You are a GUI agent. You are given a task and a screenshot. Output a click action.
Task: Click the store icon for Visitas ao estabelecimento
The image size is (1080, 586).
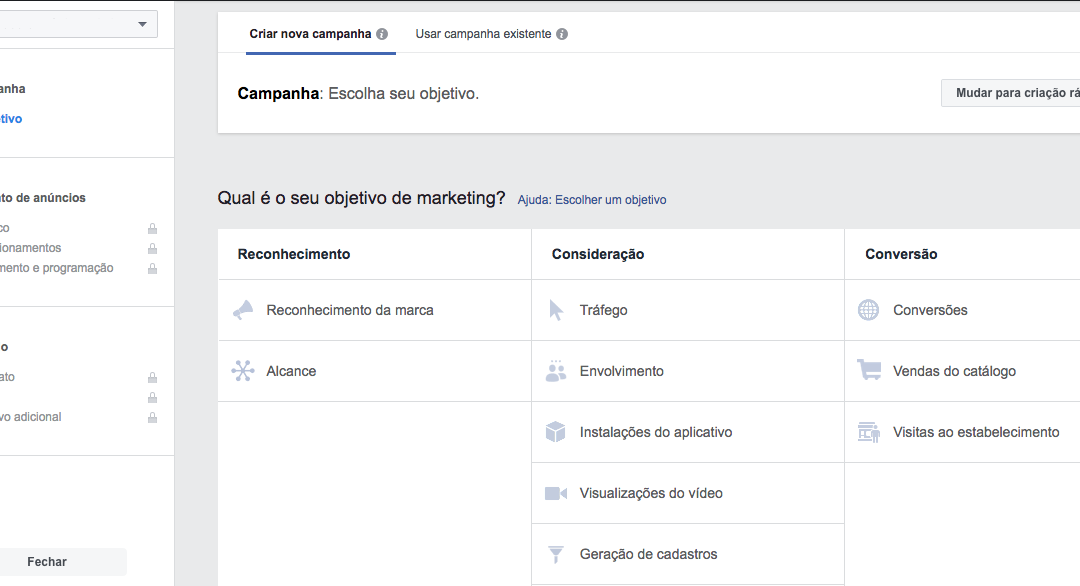click(869, 432)
